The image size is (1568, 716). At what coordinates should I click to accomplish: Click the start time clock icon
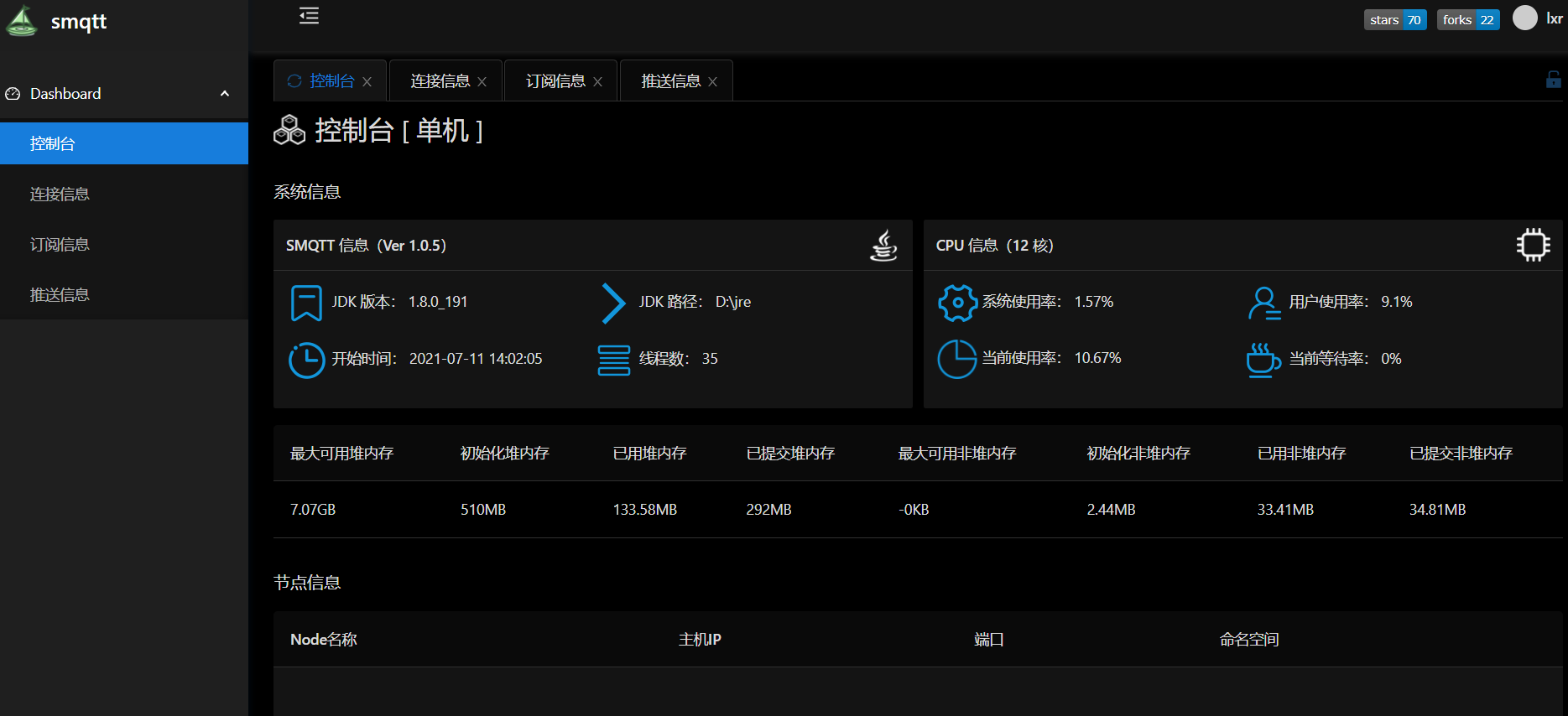click(x=306, y=360)
